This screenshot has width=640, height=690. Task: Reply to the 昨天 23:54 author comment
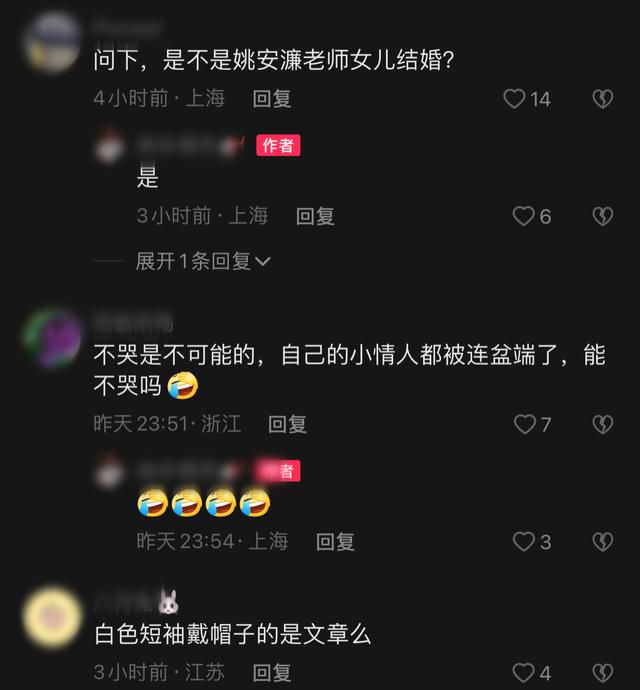click(x=335, y=542)
